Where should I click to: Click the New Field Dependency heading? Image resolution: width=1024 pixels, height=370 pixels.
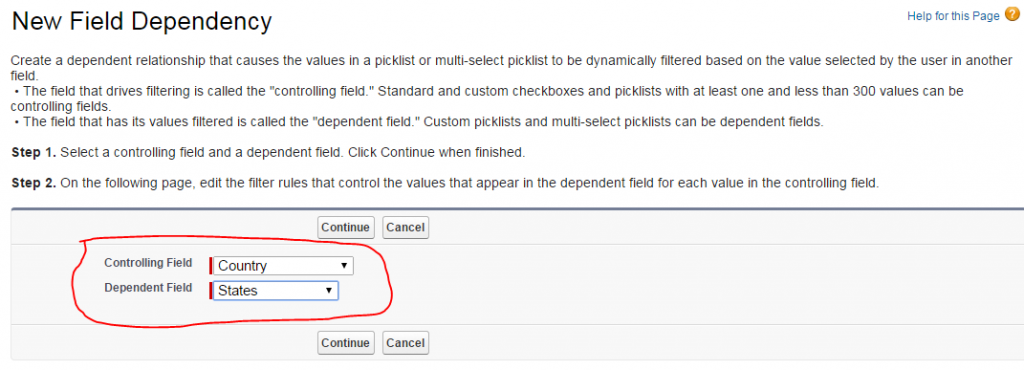pos(142,22)
